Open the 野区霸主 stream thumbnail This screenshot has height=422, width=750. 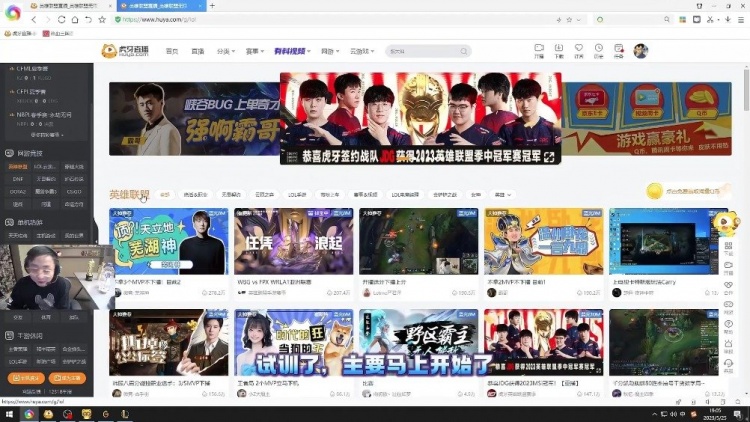pyautogui.click(x=419, y=342)
